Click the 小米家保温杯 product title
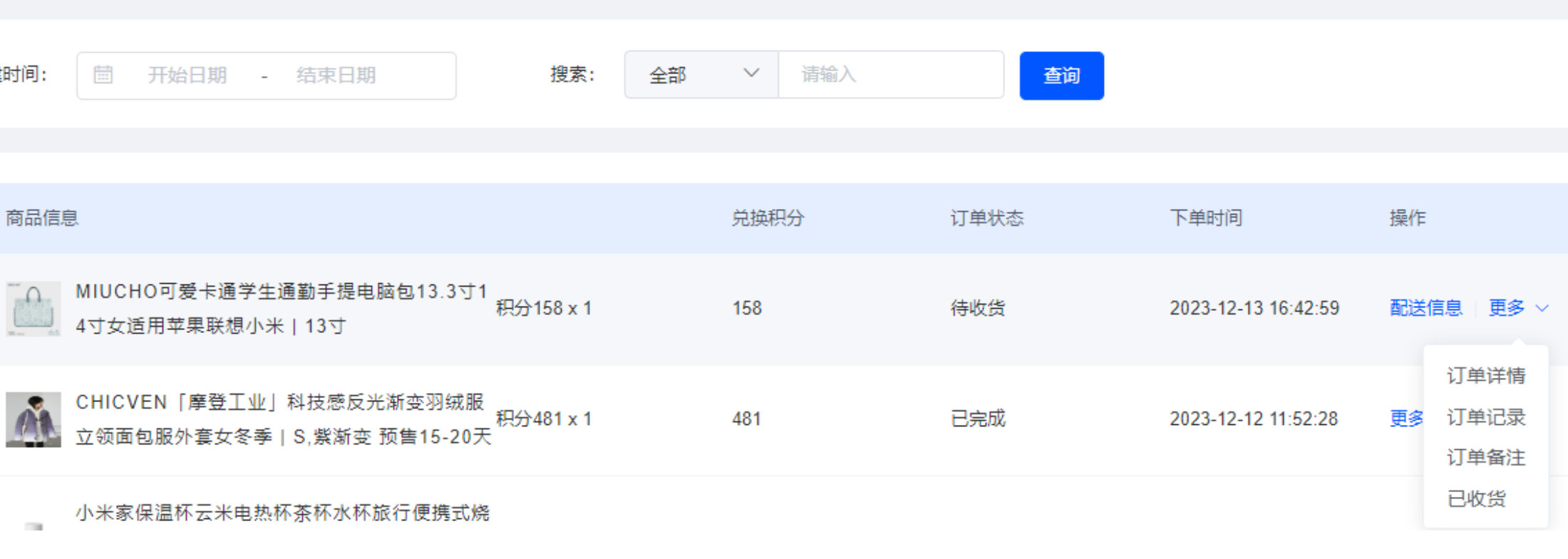 [282, 513]
